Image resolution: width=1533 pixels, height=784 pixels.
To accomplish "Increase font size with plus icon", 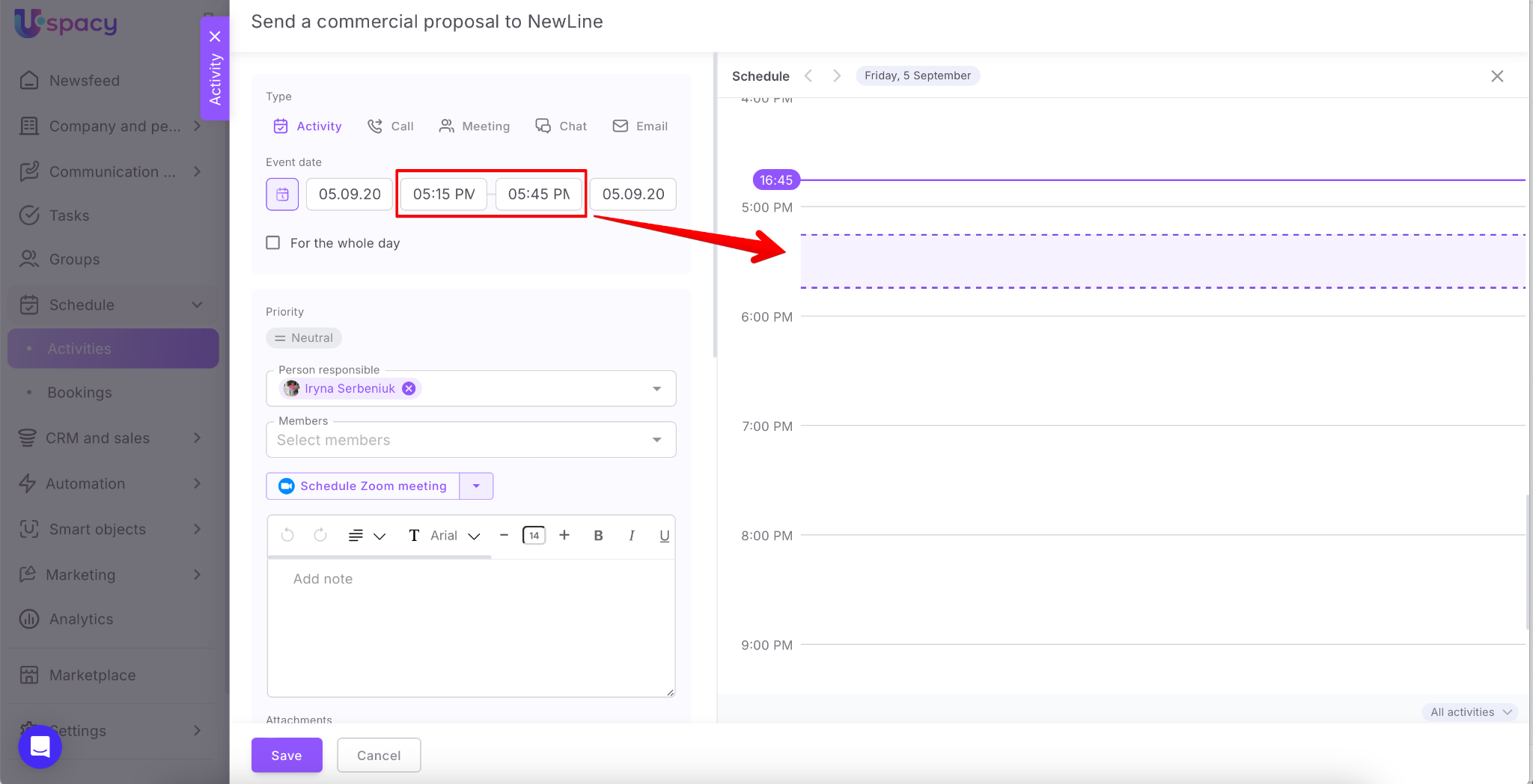I will pos(564,536).
